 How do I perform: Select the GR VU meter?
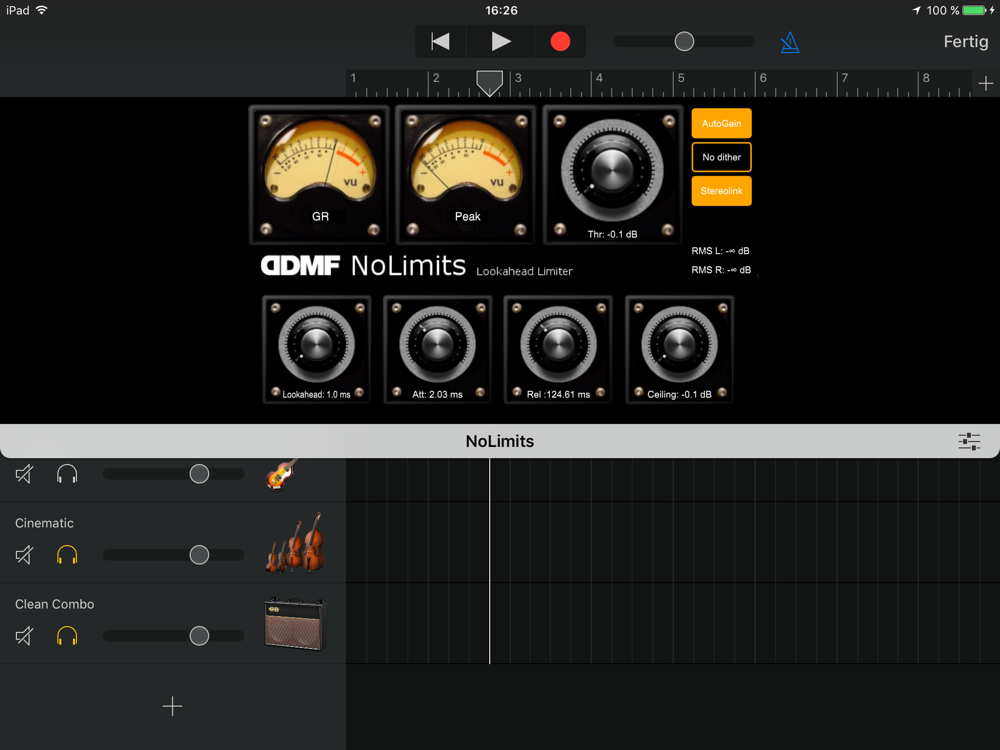coord(319,175)
